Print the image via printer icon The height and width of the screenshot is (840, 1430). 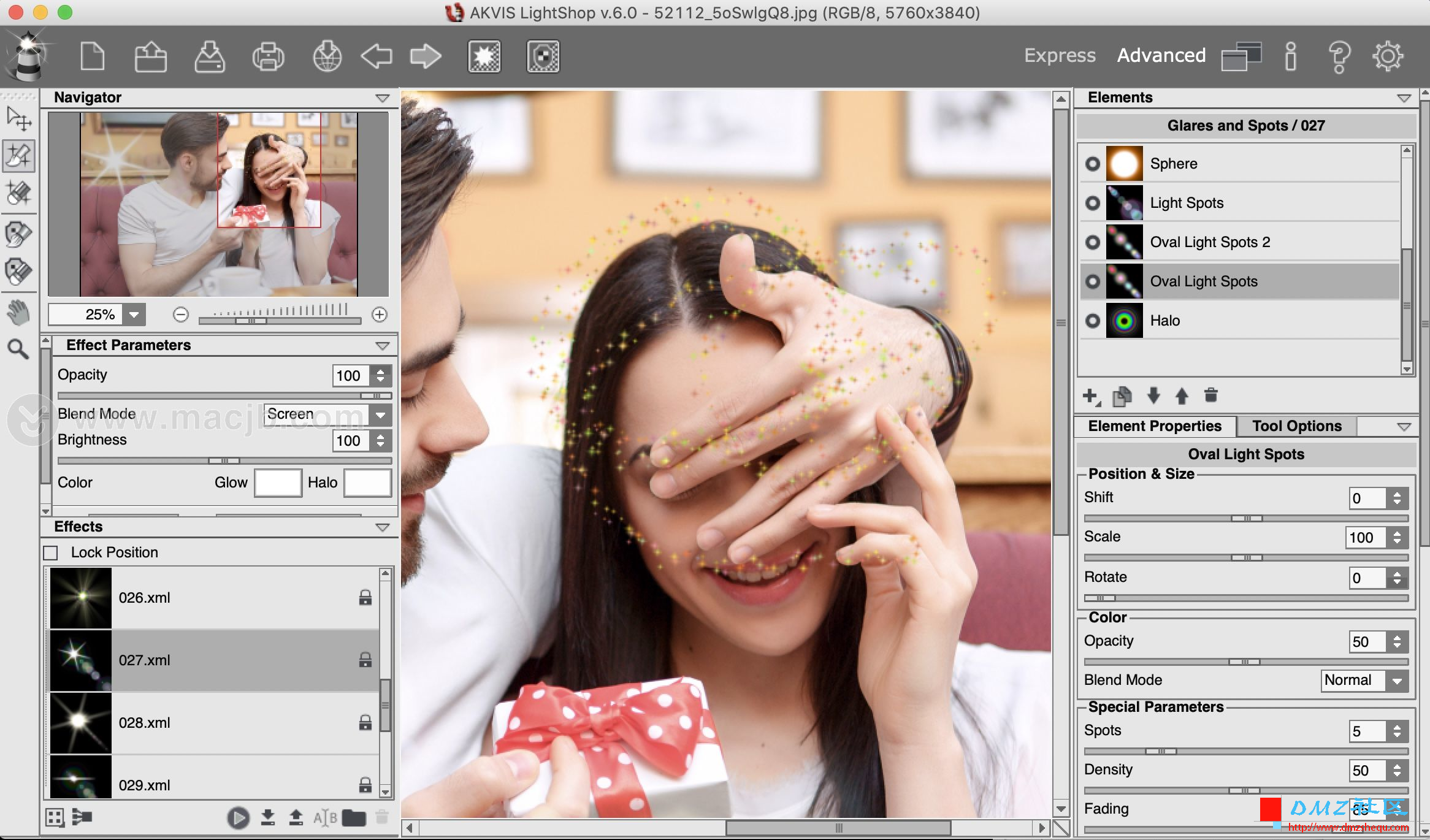pos(268,57)
